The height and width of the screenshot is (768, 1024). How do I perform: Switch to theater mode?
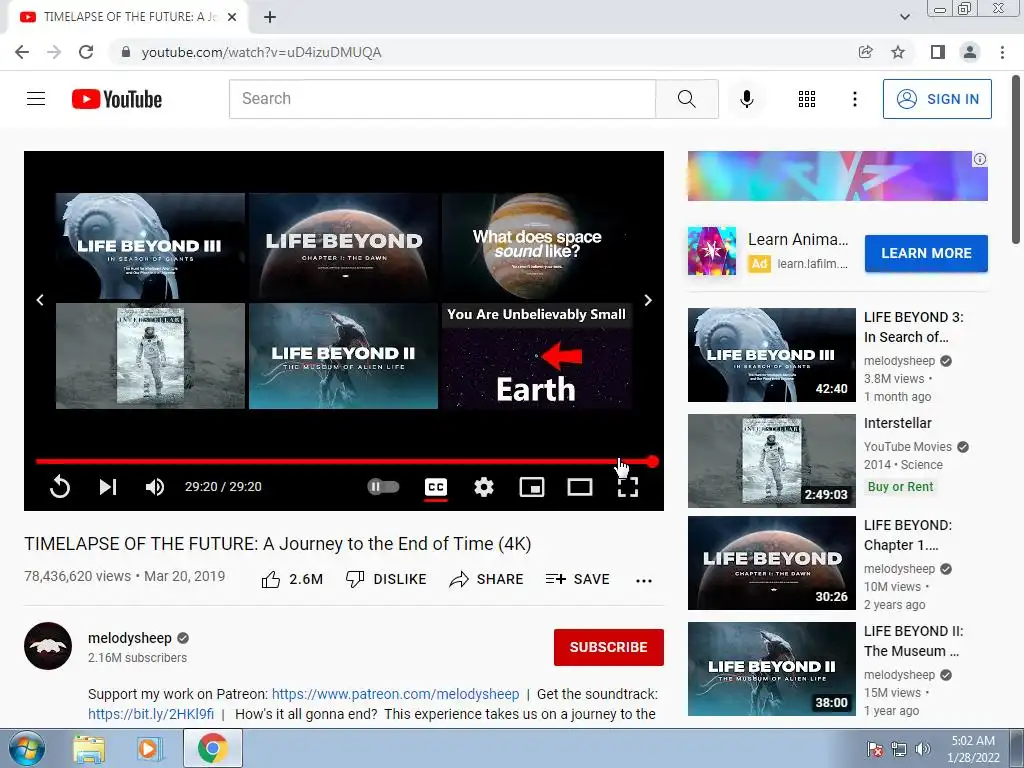pyautogui.click(x=580, y=487)
